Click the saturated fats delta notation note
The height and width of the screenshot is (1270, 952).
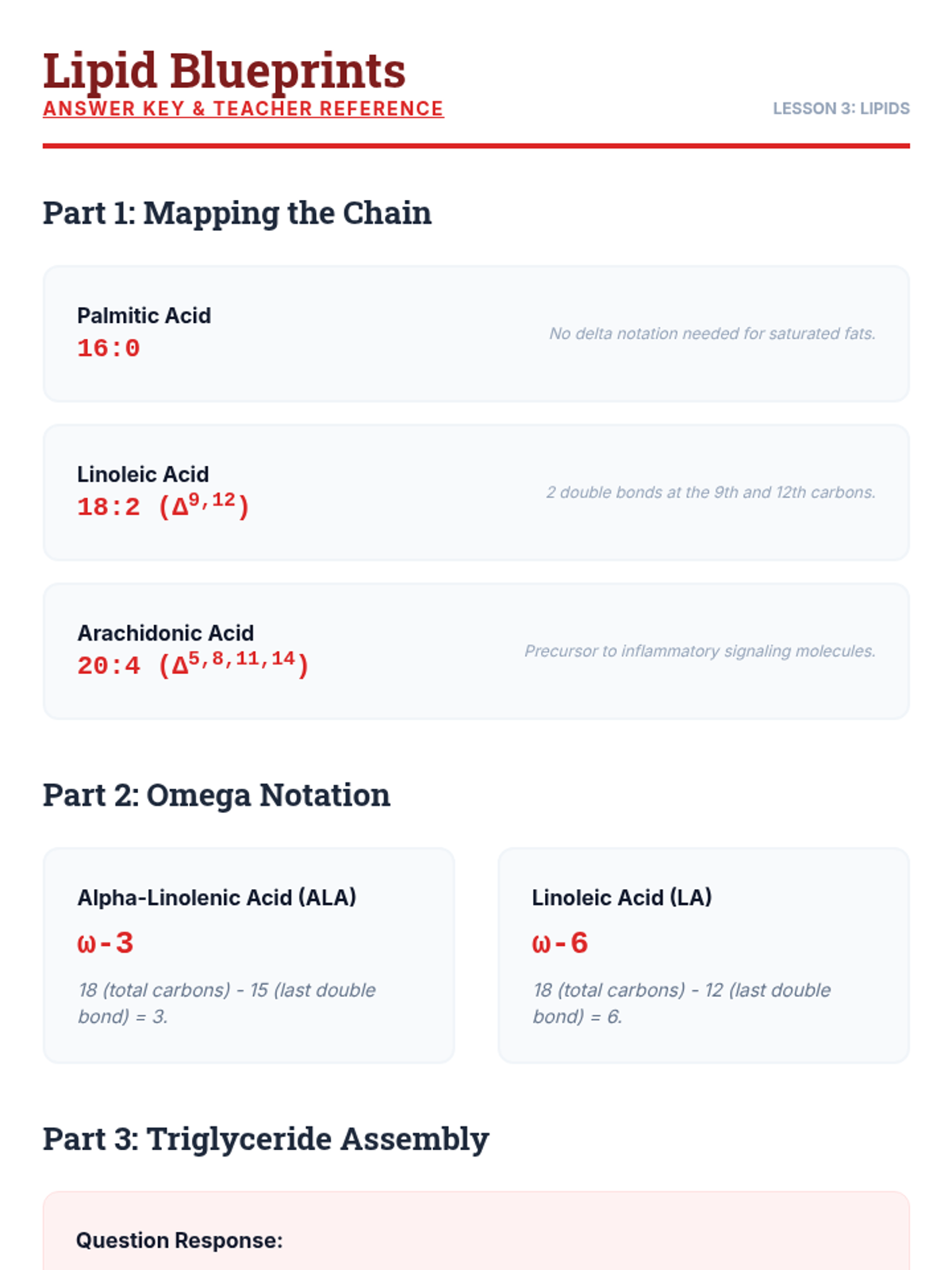712,333
